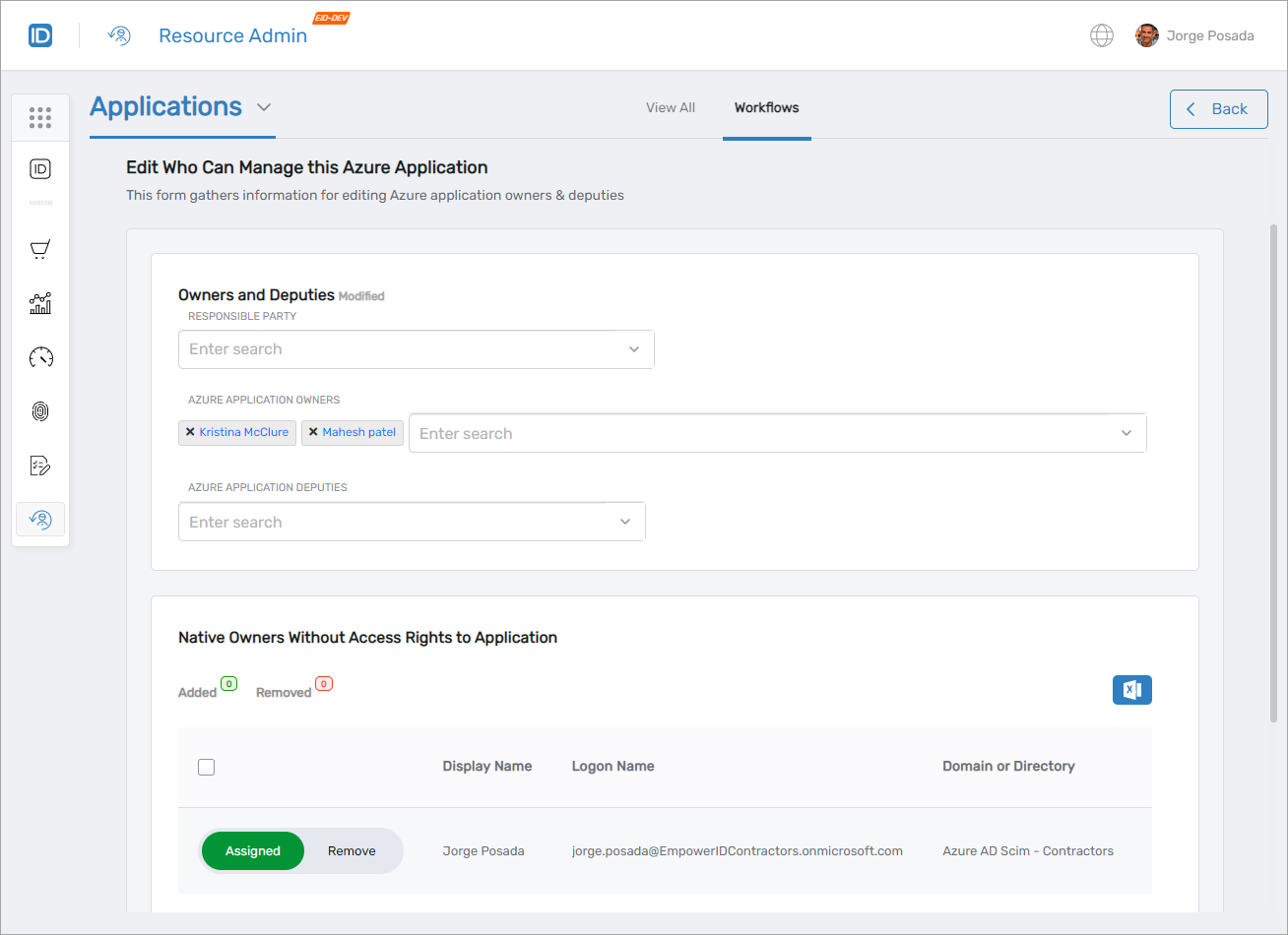Click the Back button
This screenshot has height=935, width=1288.
[x=1218, y=109]
